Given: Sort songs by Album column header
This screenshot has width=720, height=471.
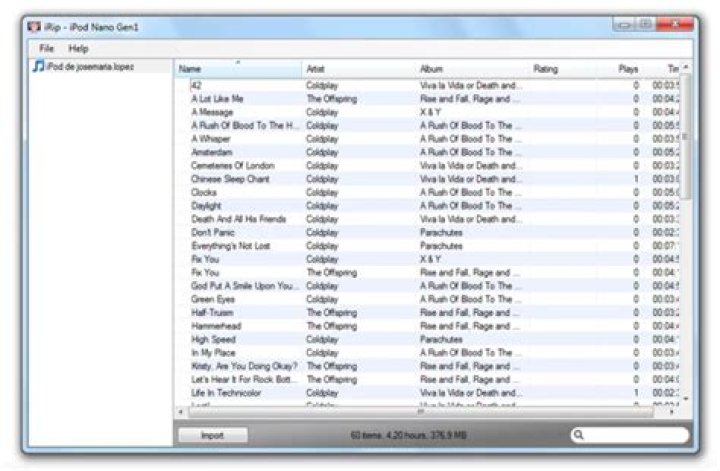Looking at the screenshot, I should point(473,69).
